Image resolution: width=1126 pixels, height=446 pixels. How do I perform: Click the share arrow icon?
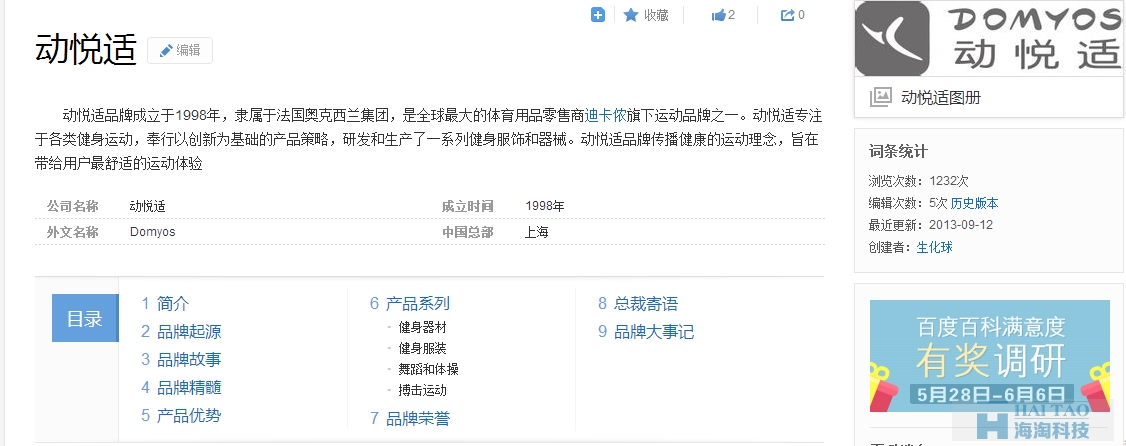click(x=788, y=15)
